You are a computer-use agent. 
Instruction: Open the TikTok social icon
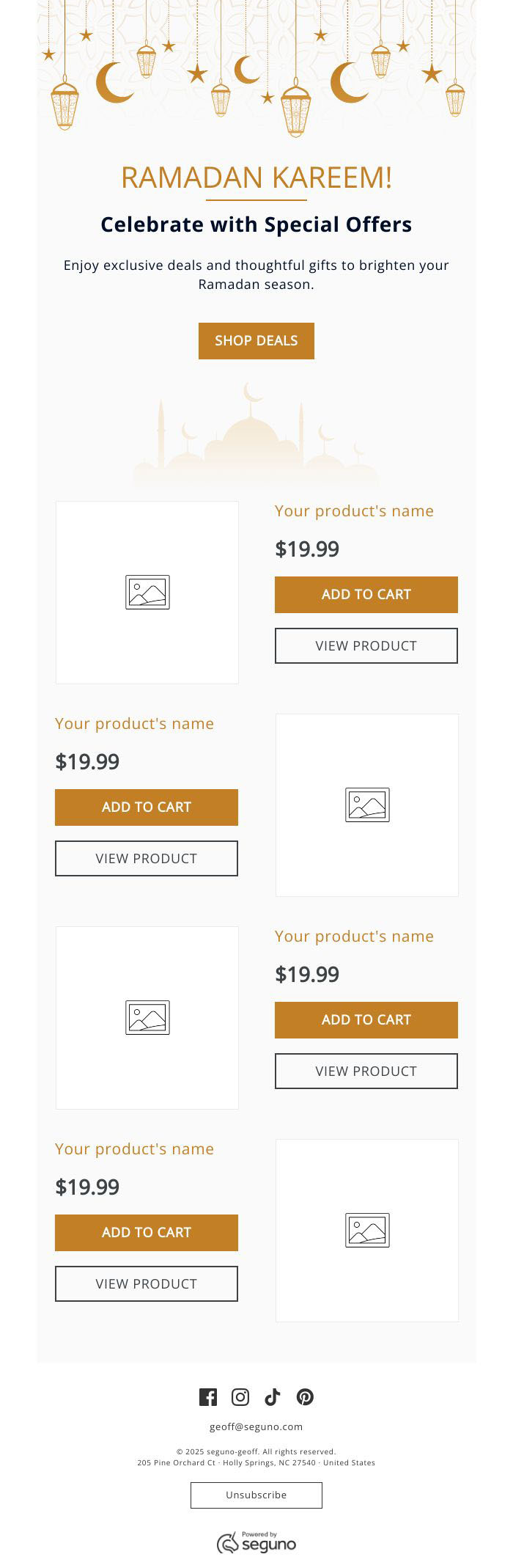coord(273,1397)
